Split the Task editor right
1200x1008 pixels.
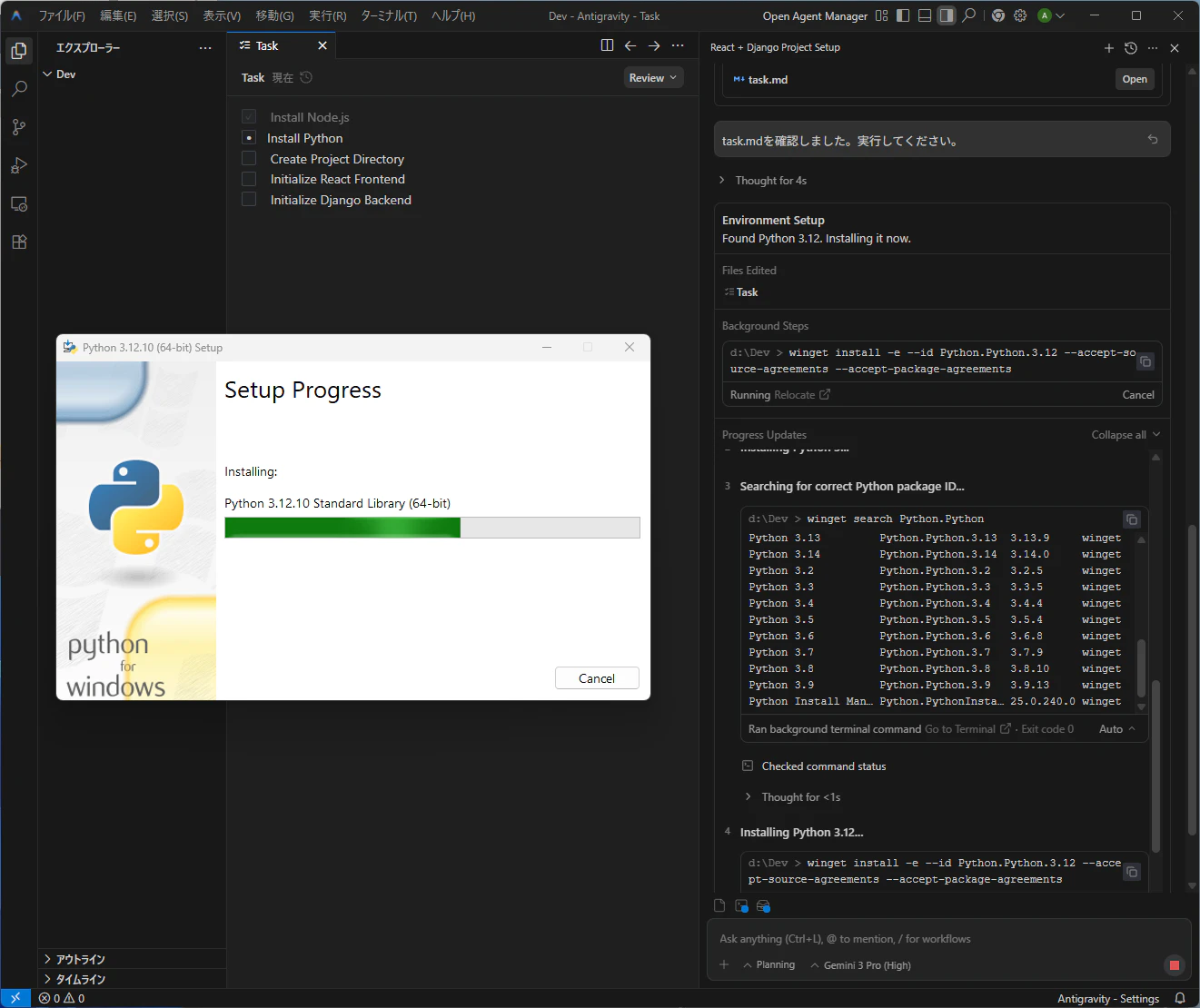point(607,45)
